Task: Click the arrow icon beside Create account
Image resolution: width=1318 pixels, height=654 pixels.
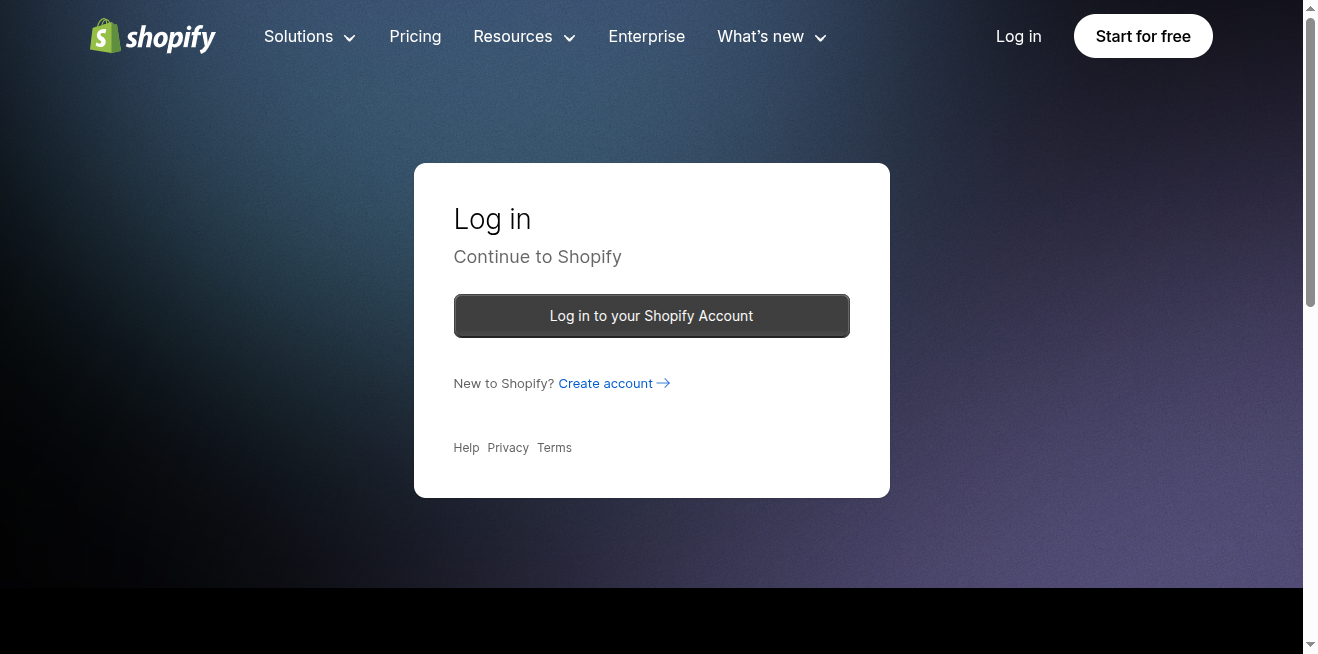Action: [x=664, y=383]
